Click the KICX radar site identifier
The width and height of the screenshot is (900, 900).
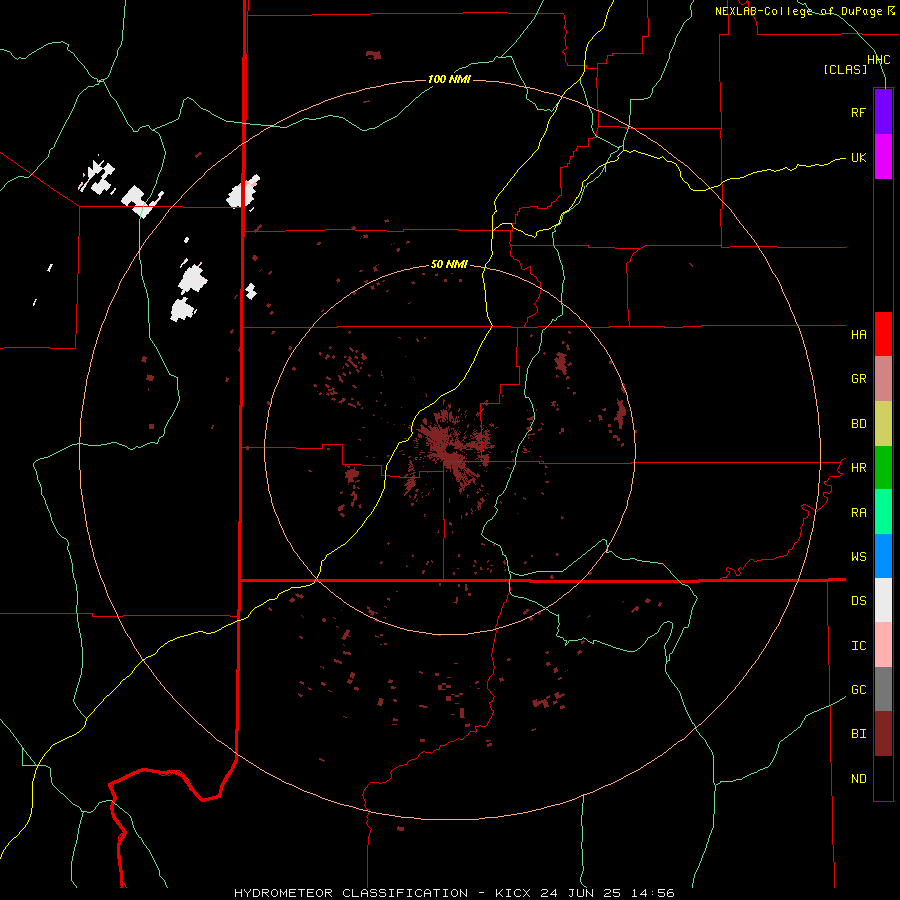513,893
